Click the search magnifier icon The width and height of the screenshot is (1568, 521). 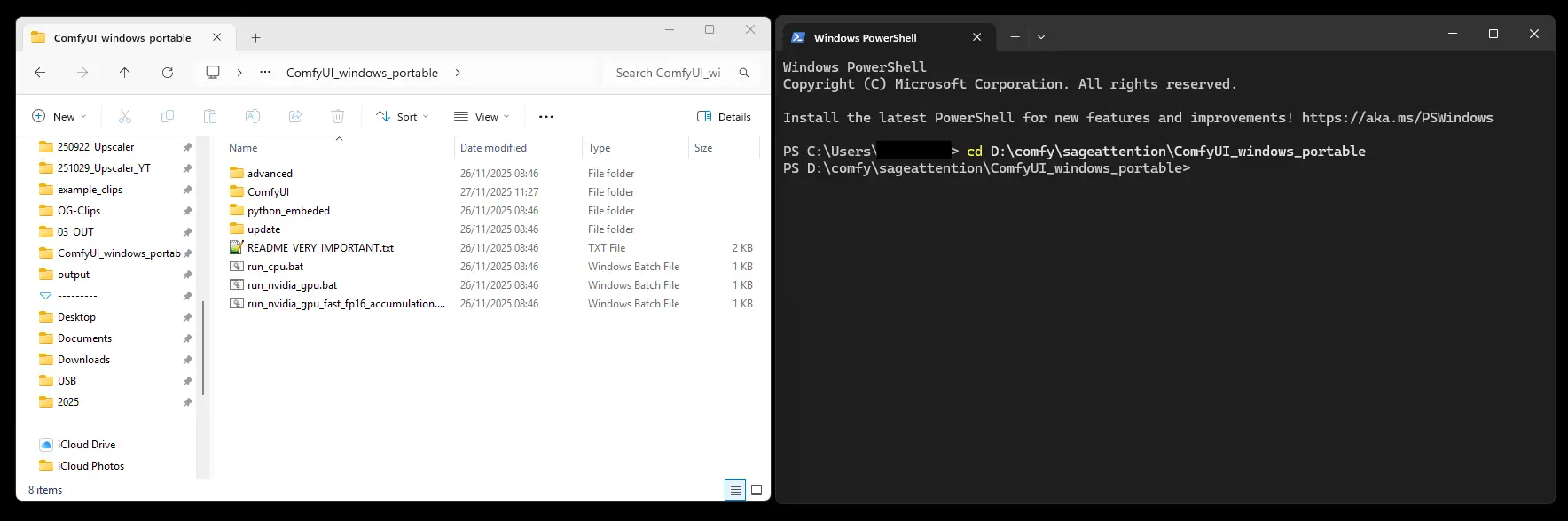point(744,73)
